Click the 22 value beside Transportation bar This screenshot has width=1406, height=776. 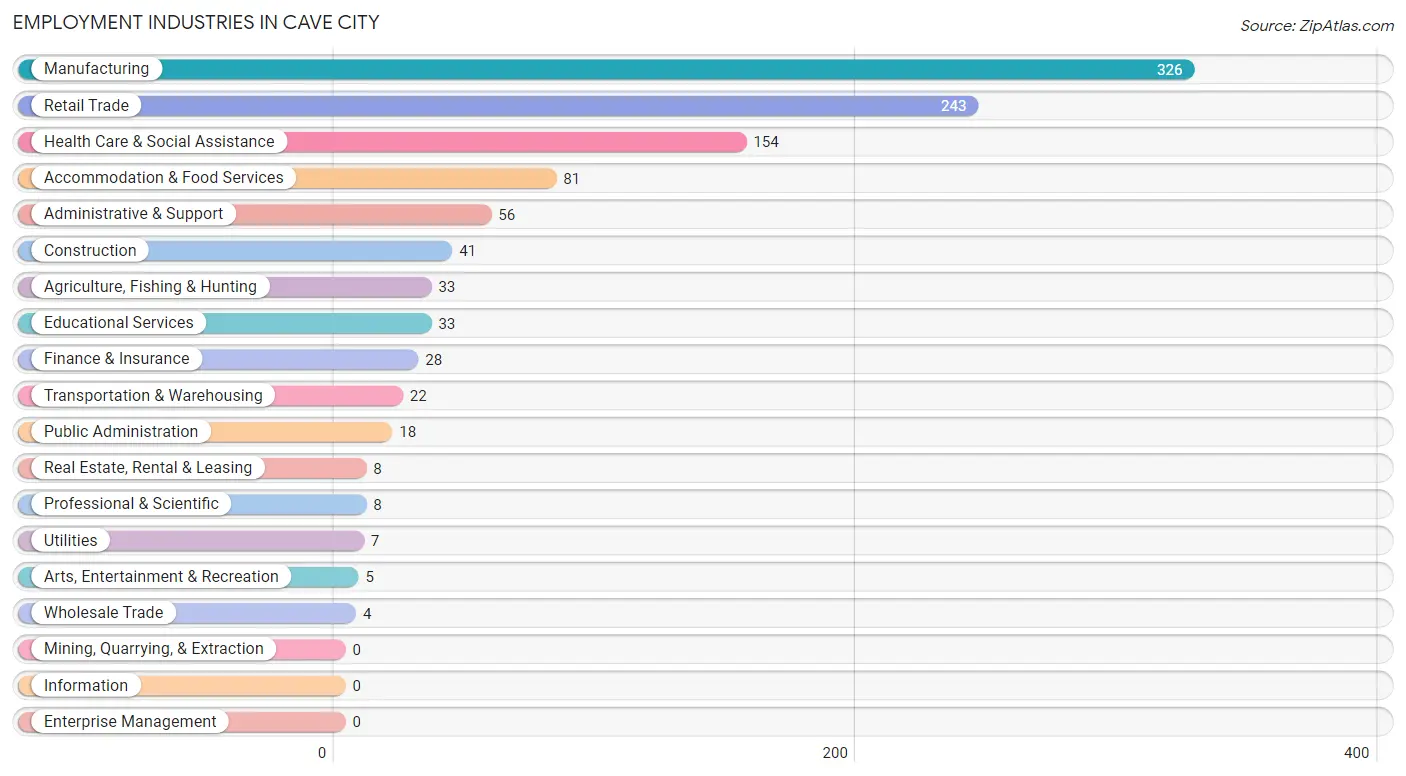418,396
